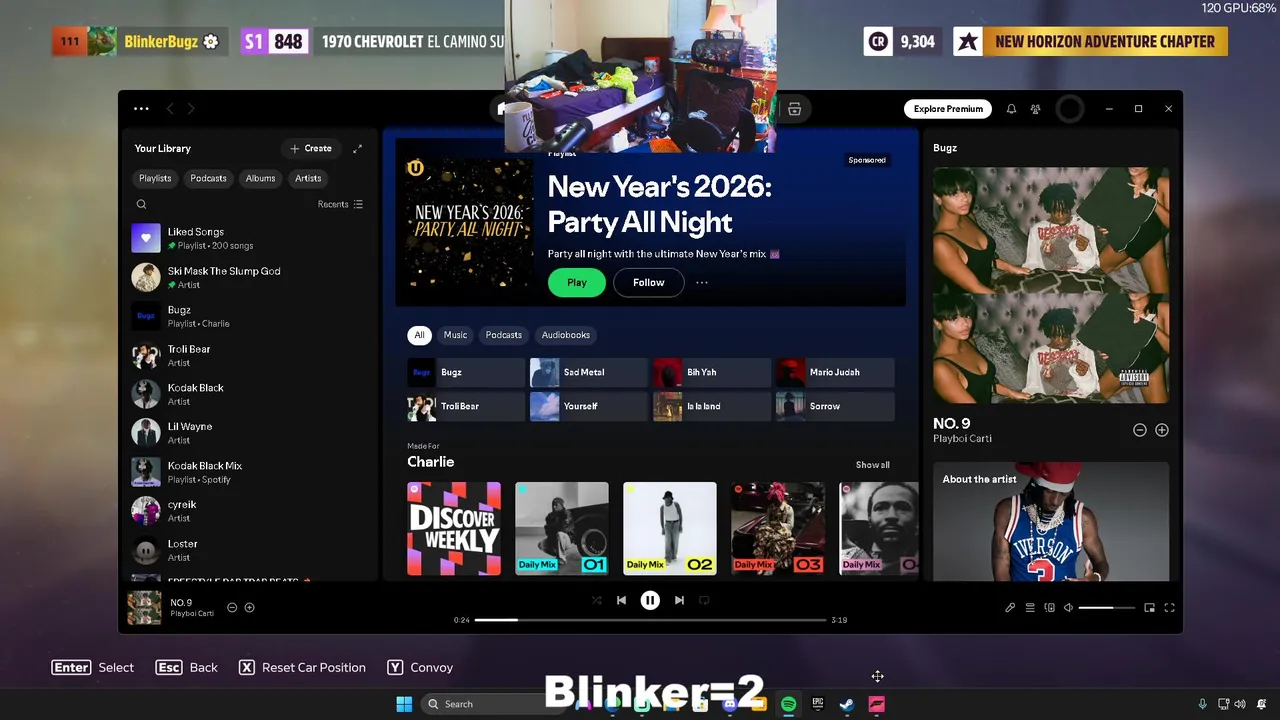Toggle shuffle in the player bar

(596, 600)
